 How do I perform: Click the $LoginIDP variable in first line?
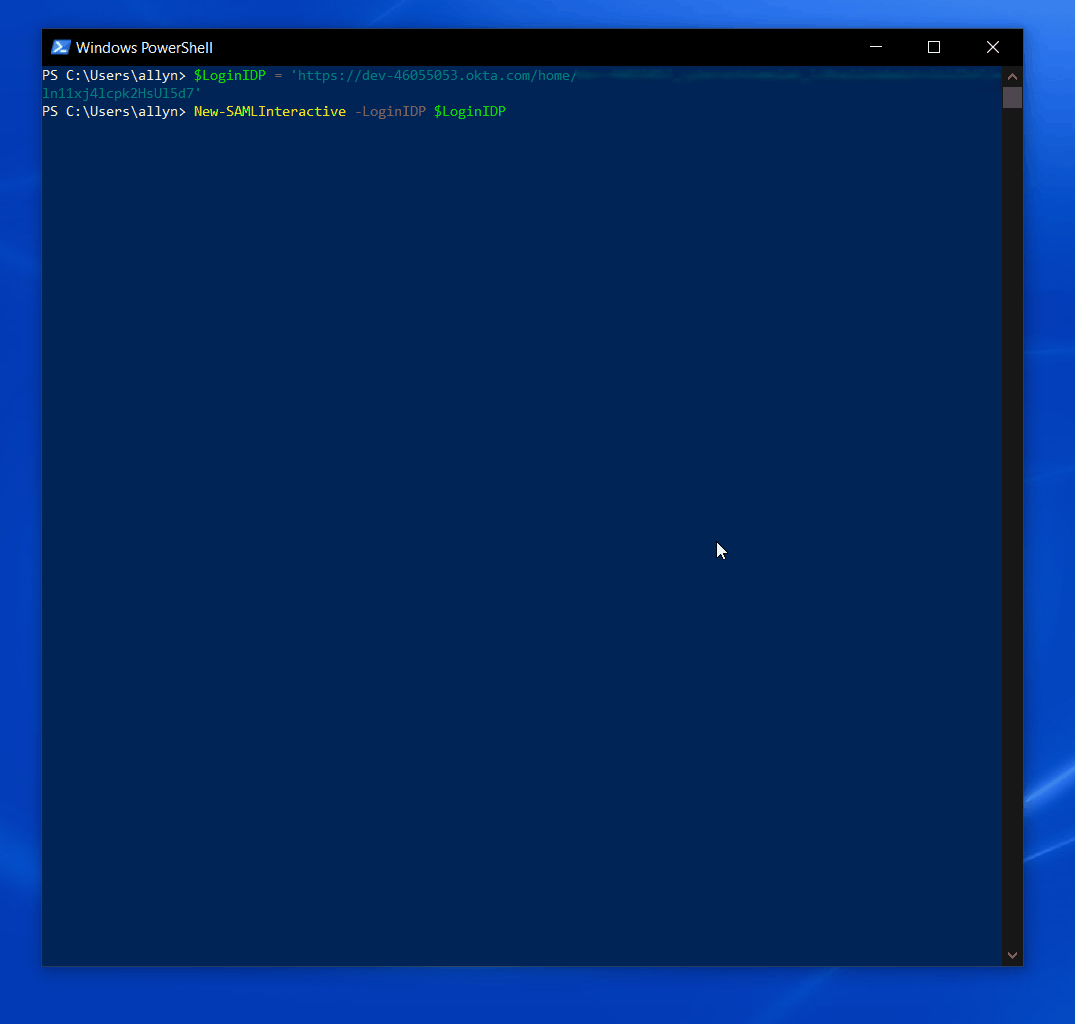230,75
